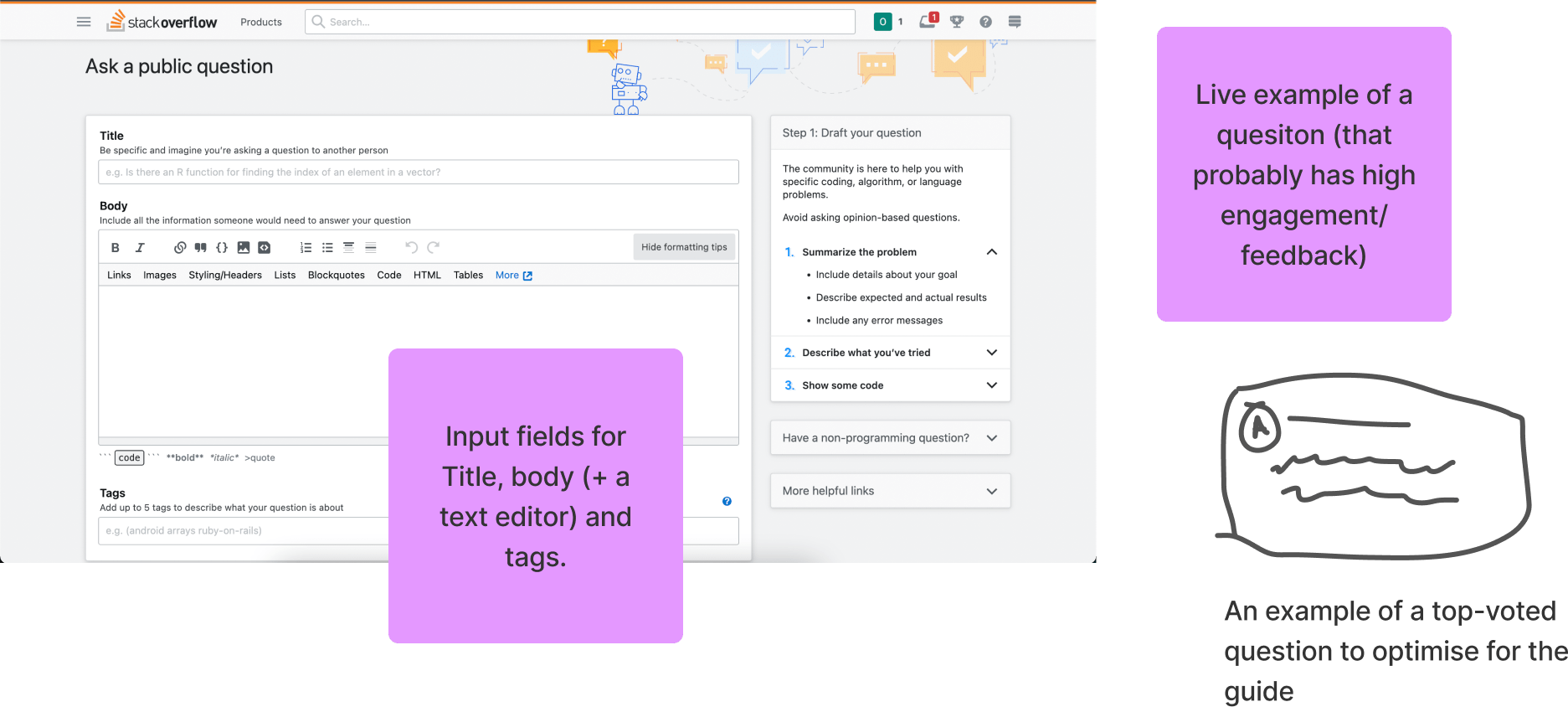Click 'Avoid asking opinion-based questions.' text

[871, 218]
